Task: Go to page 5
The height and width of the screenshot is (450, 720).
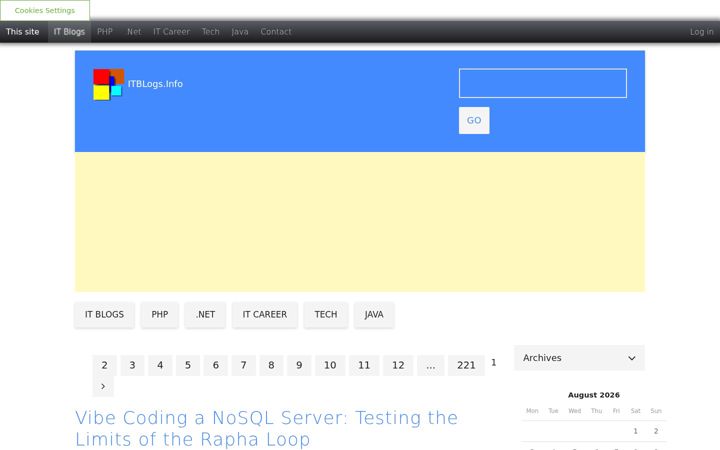Action: point(188,365)
